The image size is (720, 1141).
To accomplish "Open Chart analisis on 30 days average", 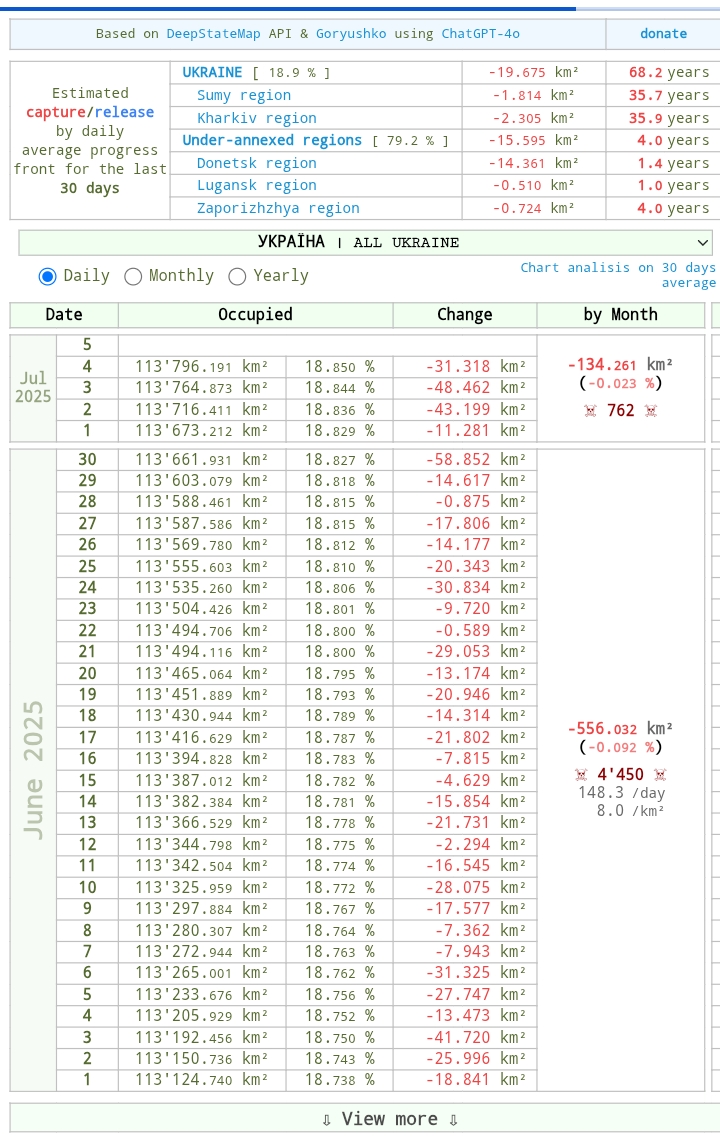I will pyautogui.click(x=618, y=275).
